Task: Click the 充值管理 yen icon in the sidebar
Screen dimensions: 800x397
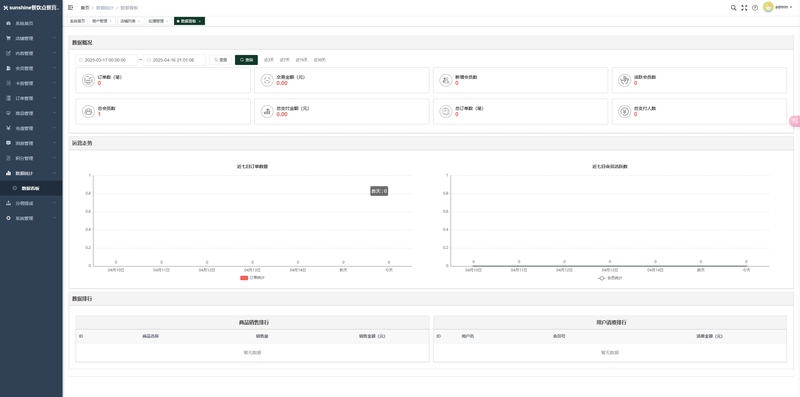Action: [x=8, y=128]
